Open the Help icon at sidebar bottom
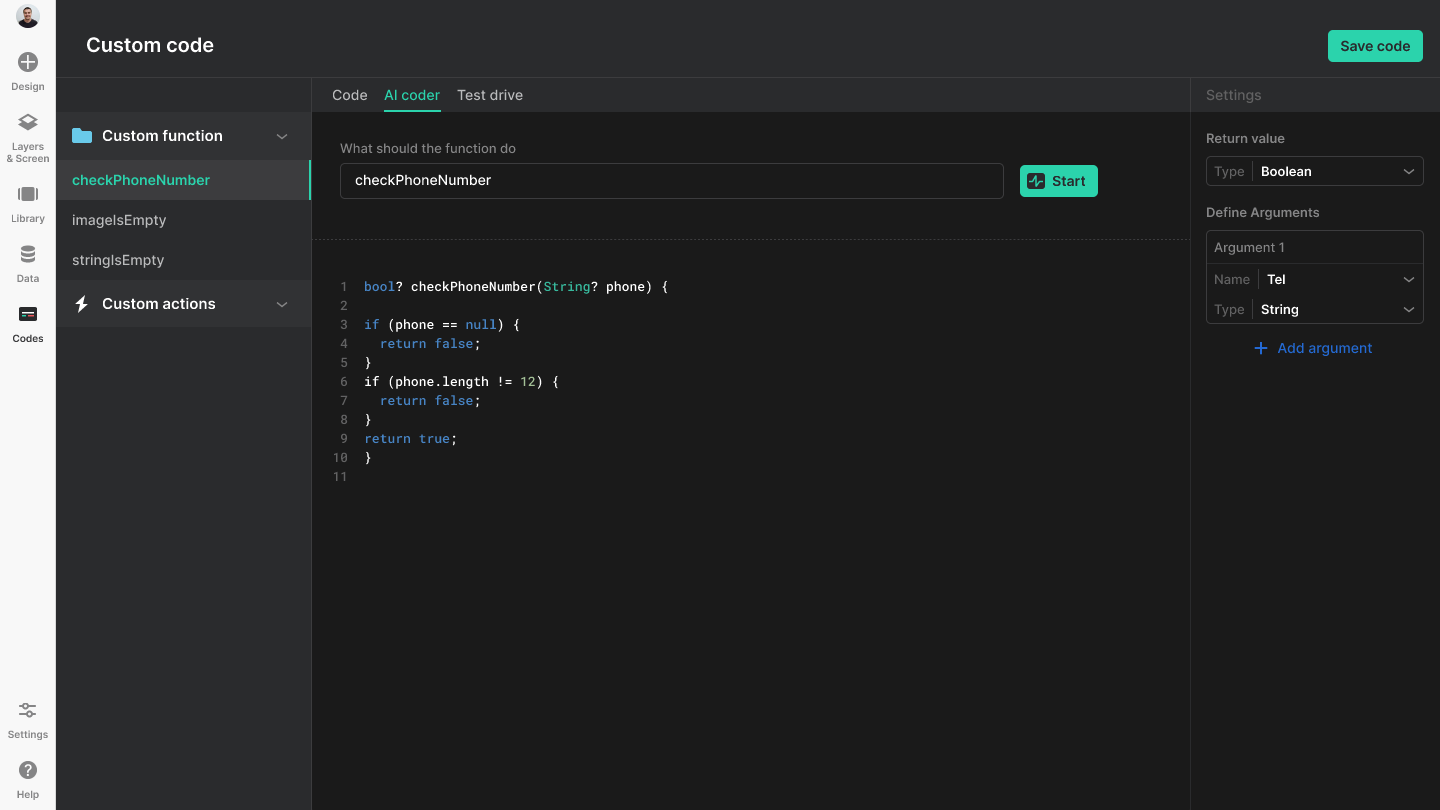The width and height of the screenshot is (1440, 810). click(x=27, y=771)
